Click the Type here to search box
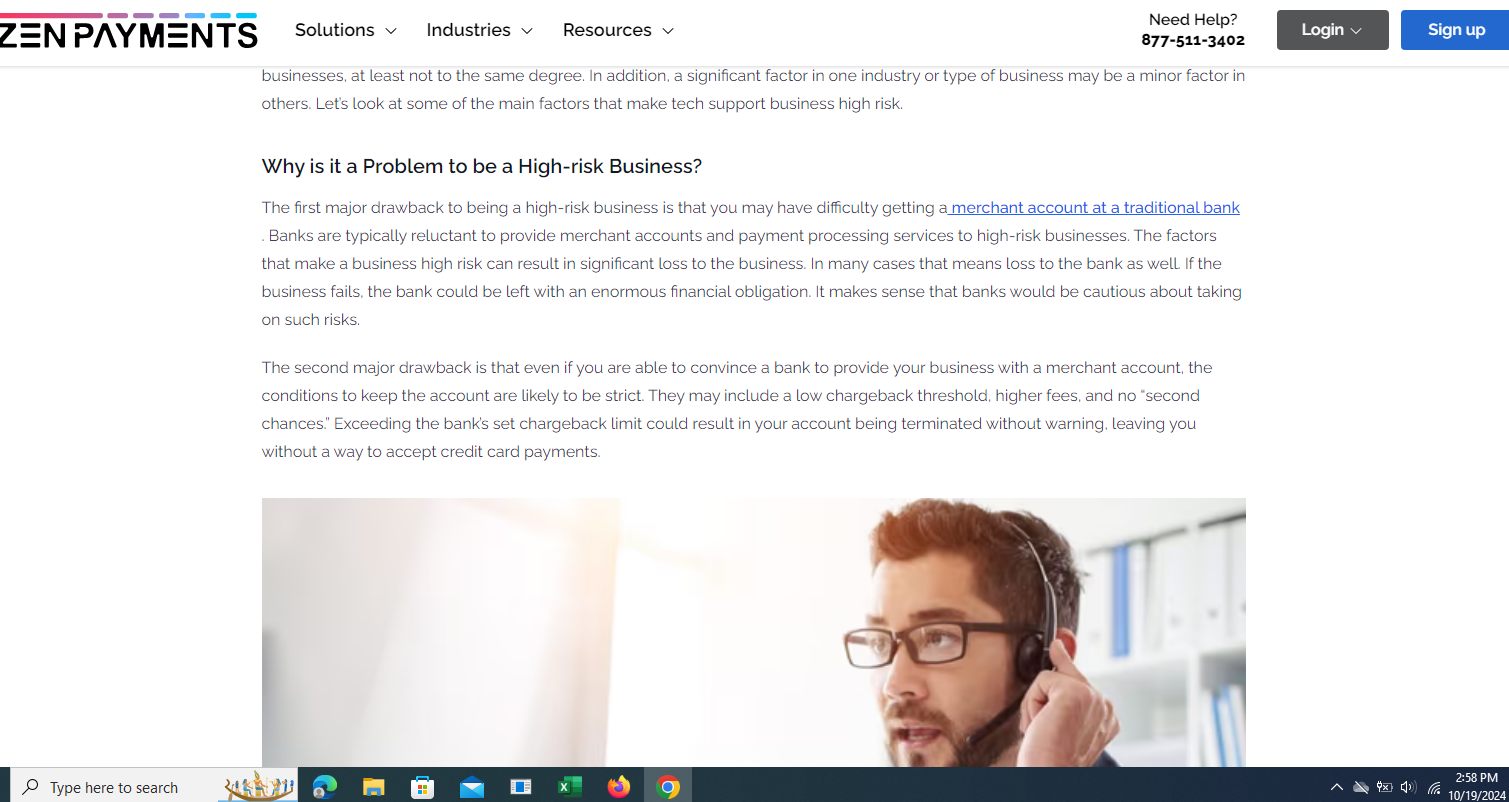1509x802 pixels. click(x=155, y=787)
